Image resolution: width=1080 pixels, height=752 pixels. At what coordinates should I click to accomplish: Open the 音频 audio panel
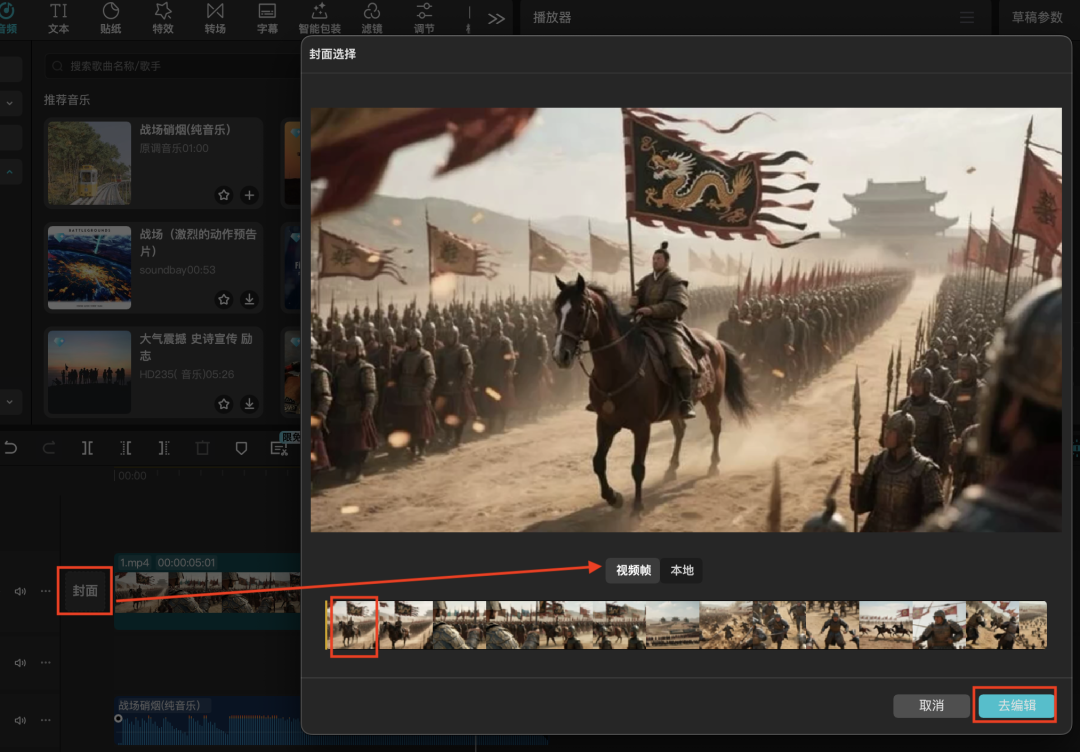tap(7, 18)
